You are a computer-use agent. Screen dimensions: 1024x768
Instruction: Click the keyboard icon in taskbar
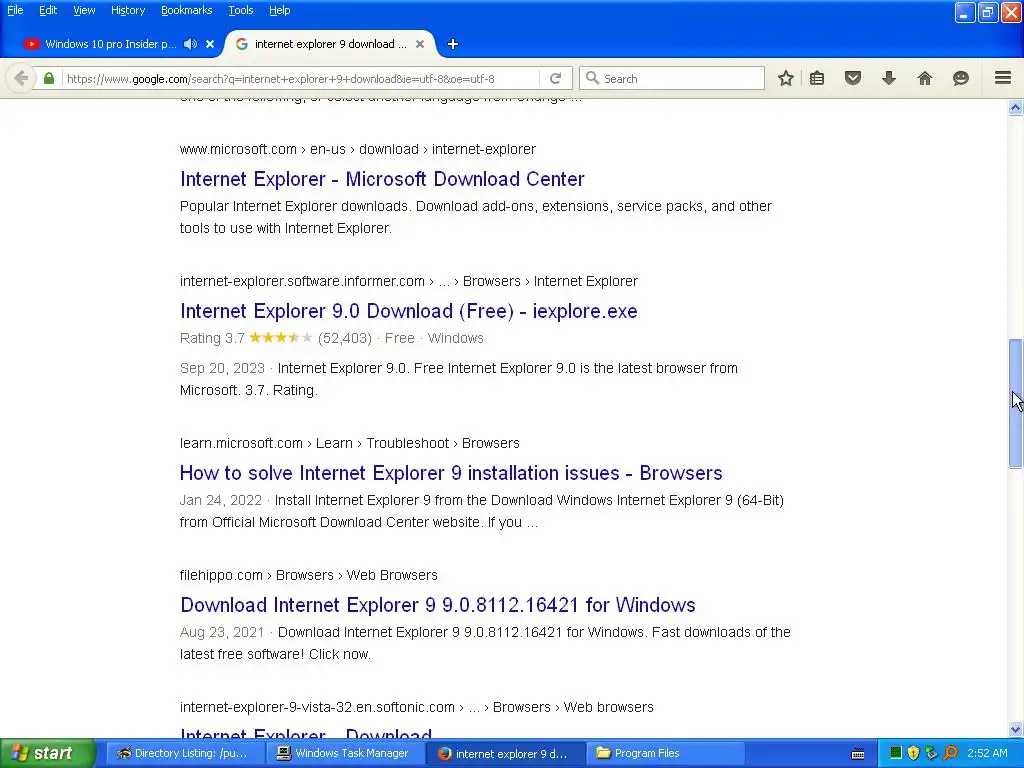tap(858, 754)
